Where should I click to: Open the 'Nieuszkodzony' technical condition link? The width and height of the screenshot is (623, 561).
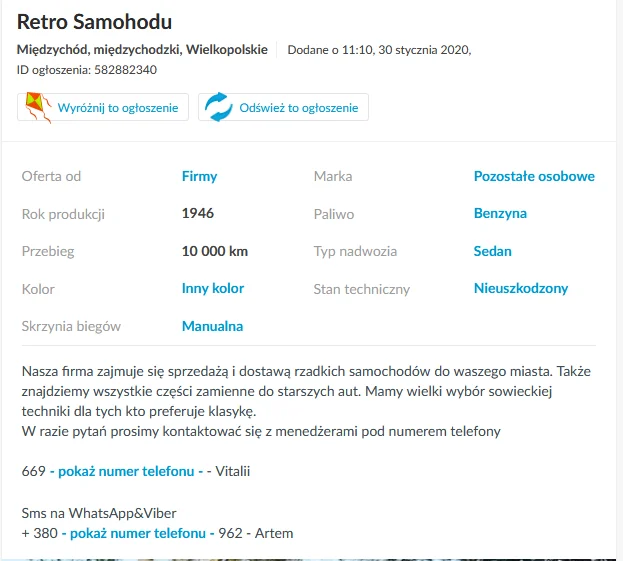click(521, 288)
